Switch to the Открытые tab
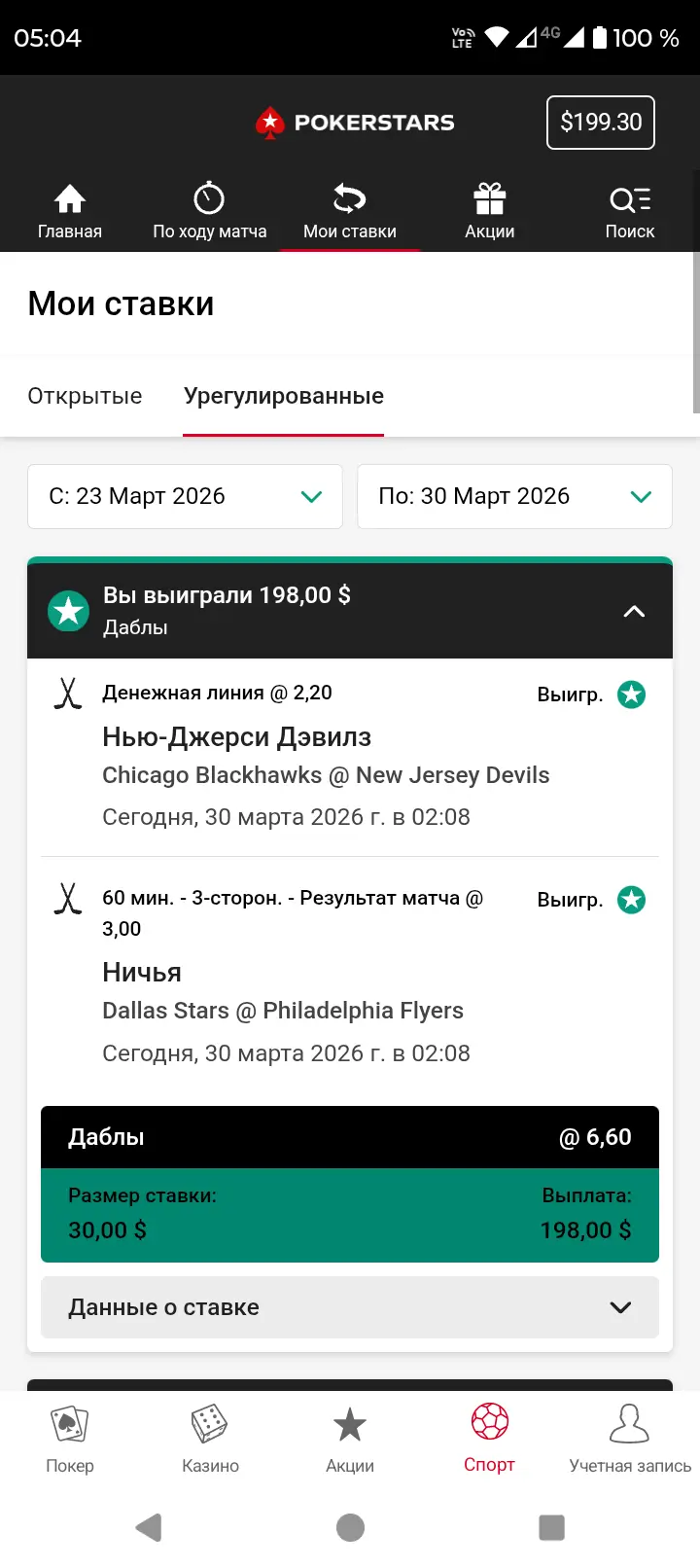Viewport: 700px width, 1568px height. click(85, 396)
